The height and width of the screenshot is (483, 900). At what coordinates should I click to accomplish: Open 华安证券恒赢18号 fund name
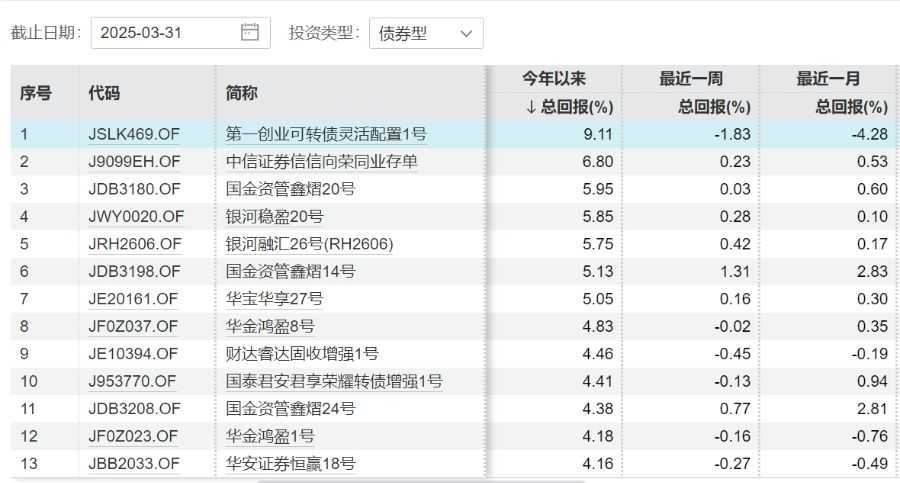[x=290, y=463]
